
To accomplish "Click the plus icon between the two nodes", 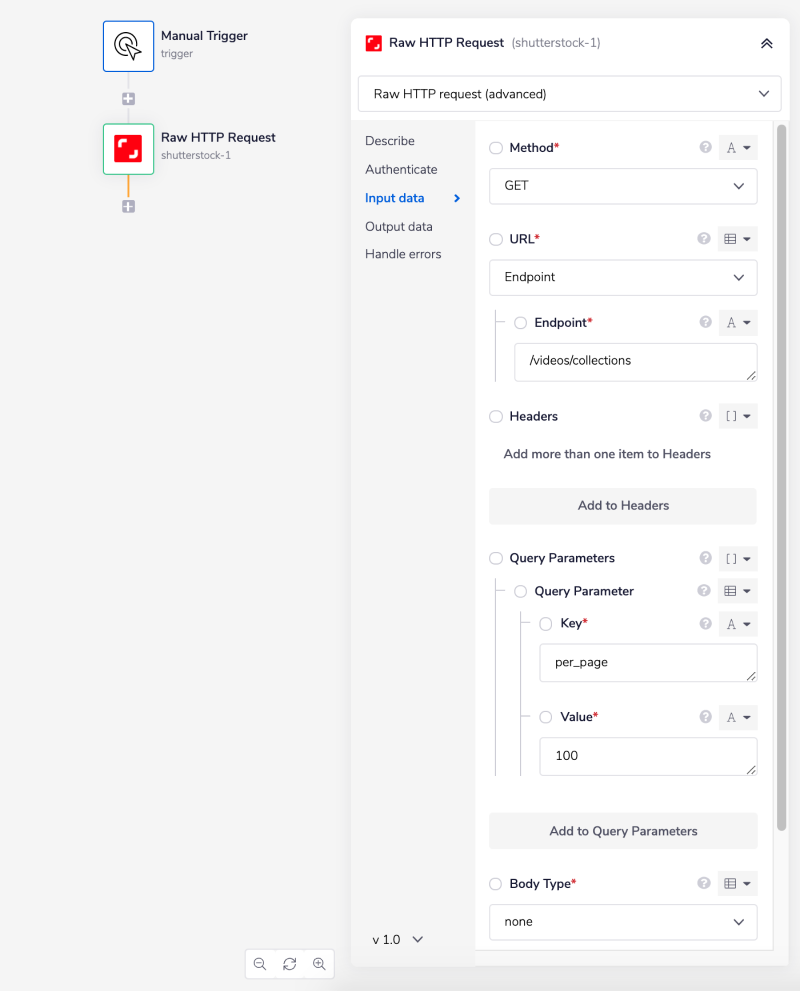I will pyautogui.click(x=128, y=99).
